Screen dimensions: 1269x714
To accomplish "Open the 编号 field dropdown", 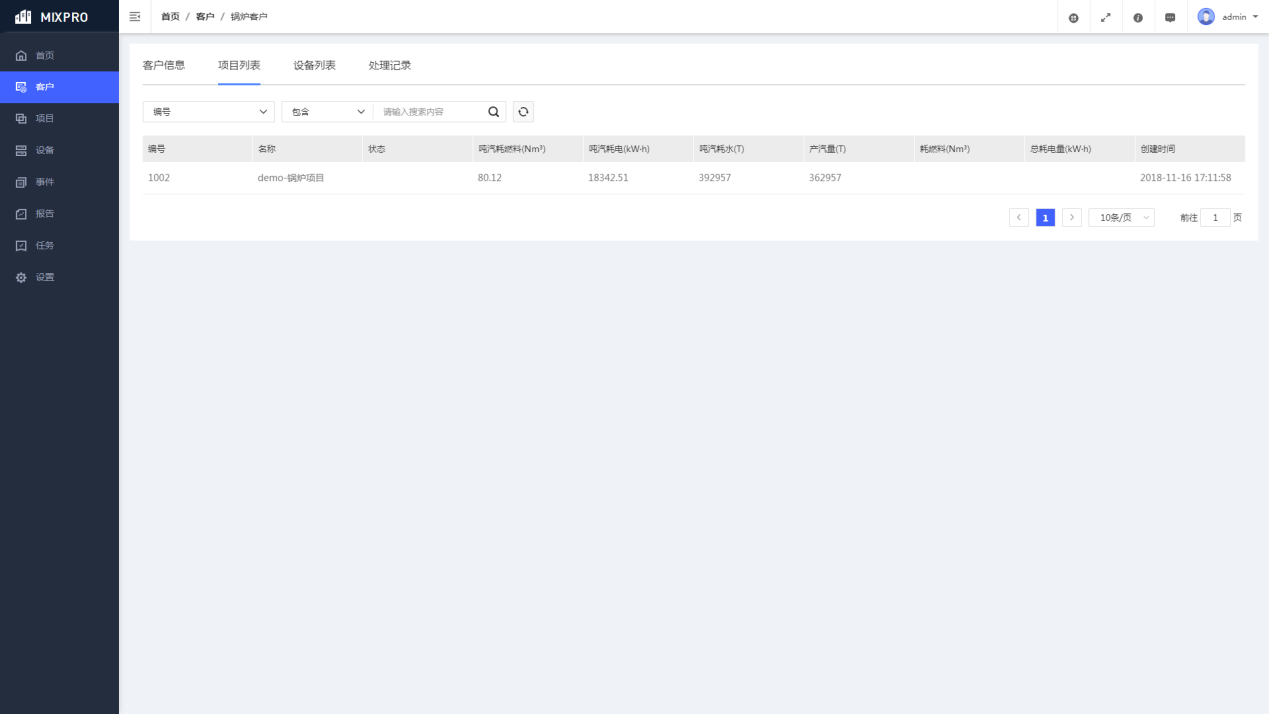I will pyautogui.click(x=208, y=112).
